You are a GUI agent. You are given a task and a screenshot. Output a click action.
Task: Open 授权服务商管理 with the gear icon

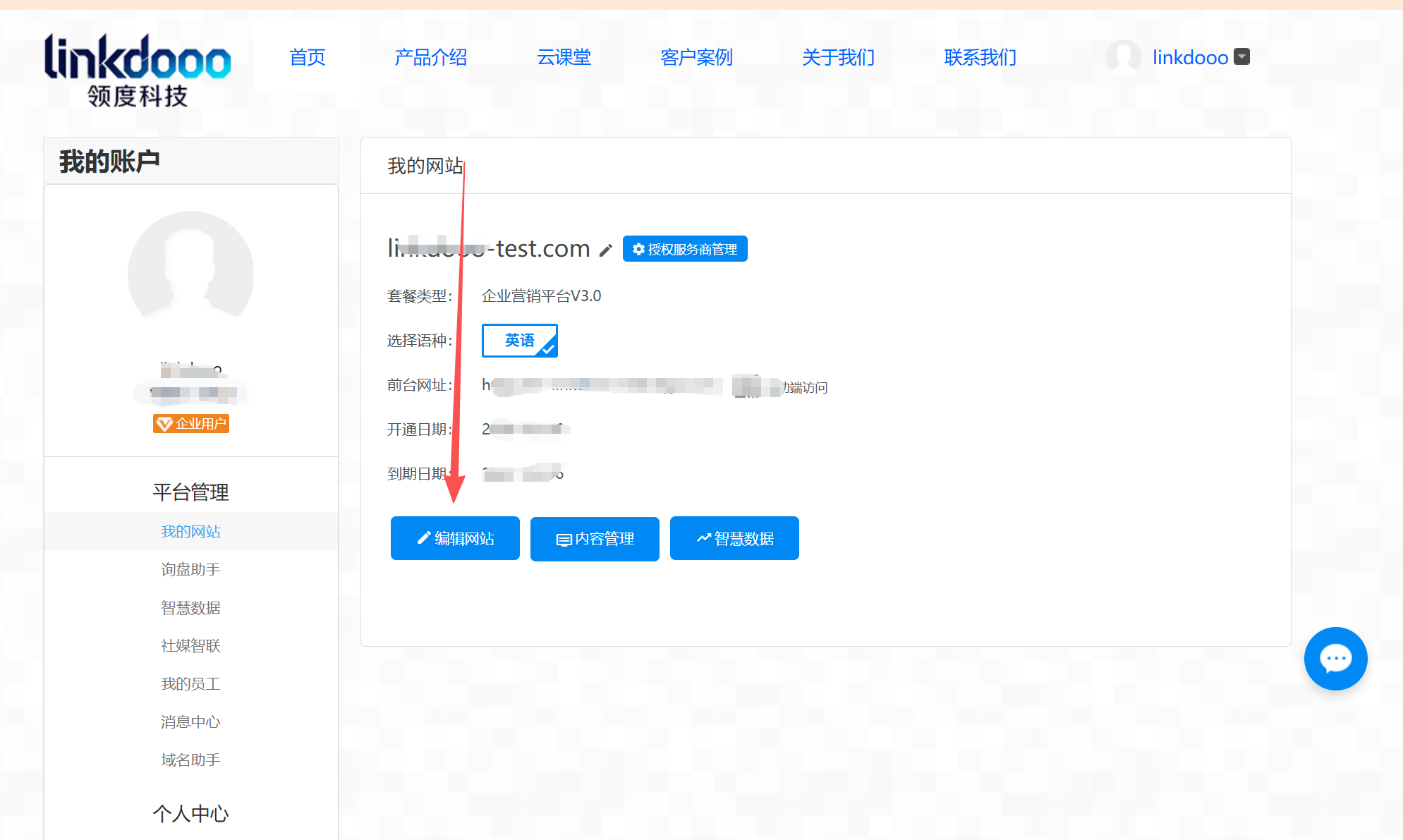coord(685,249)
